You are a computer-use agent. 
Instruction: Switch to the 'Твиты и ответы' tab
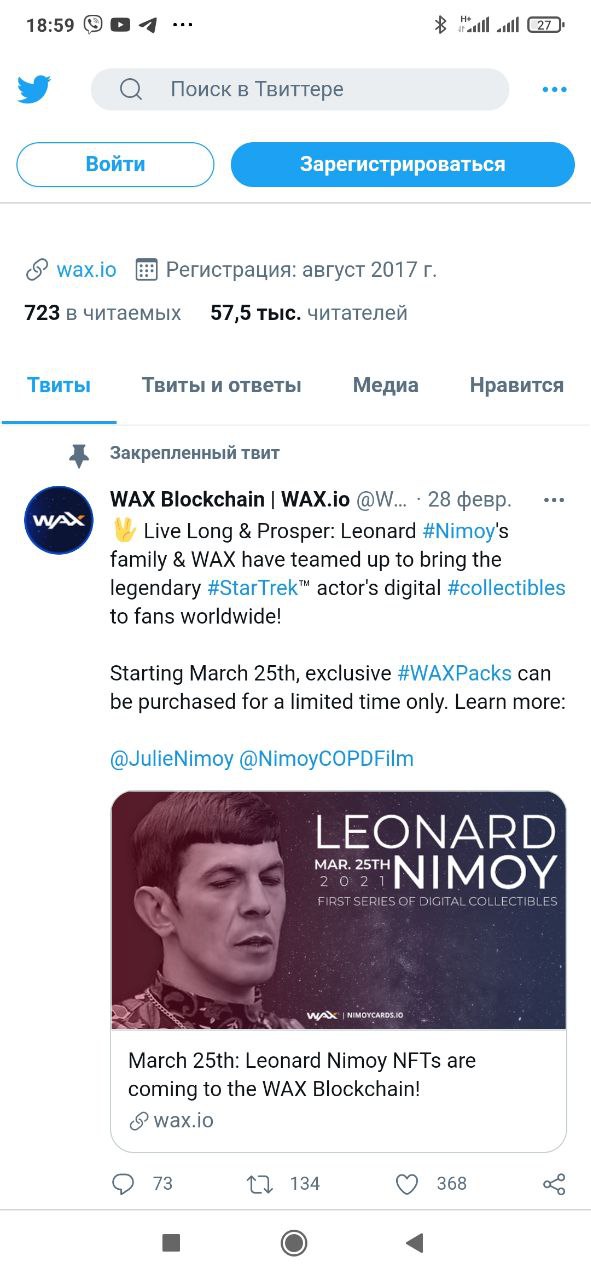click(x=221, y=385)
